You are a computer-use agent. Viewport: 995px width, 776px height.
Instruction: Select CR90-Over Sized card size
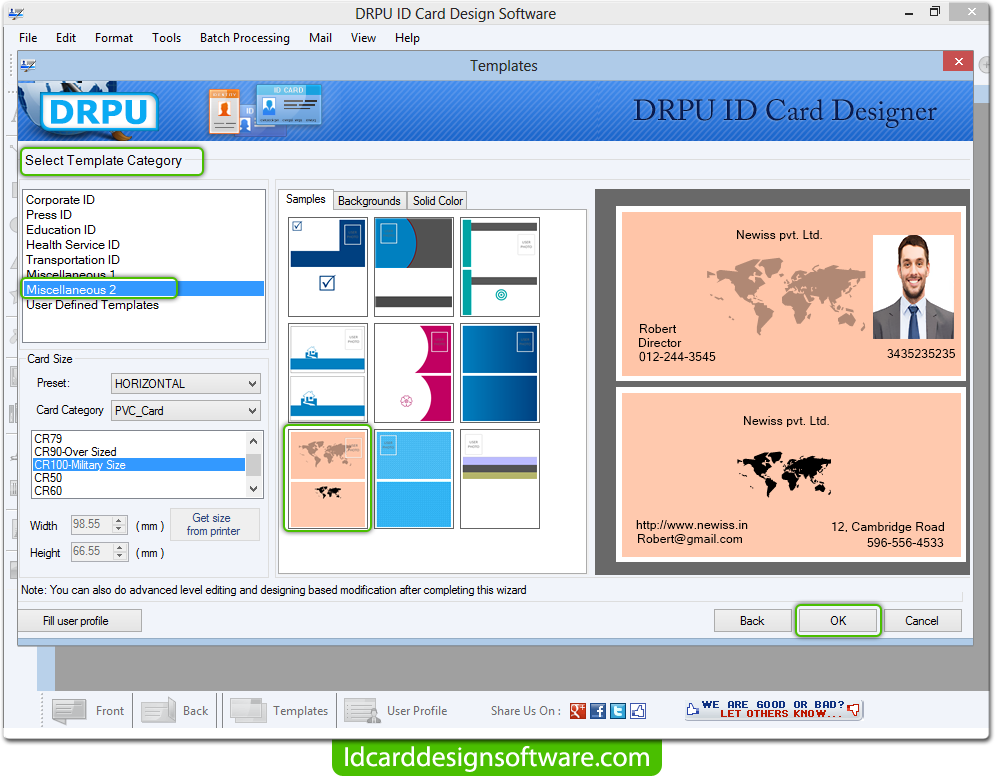(138, 452)
